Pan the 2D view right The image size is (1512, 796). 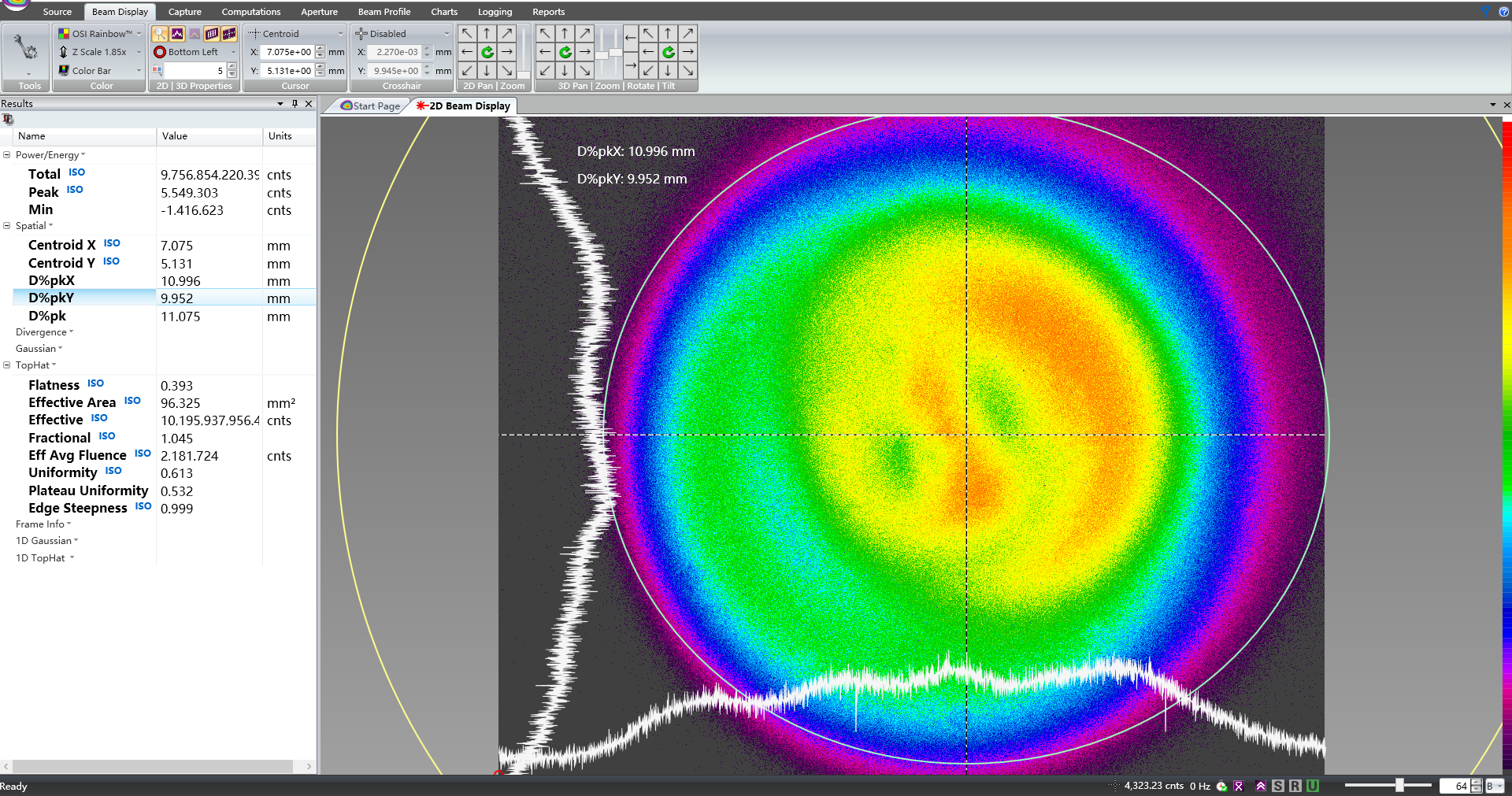click(x=506, y=52)
